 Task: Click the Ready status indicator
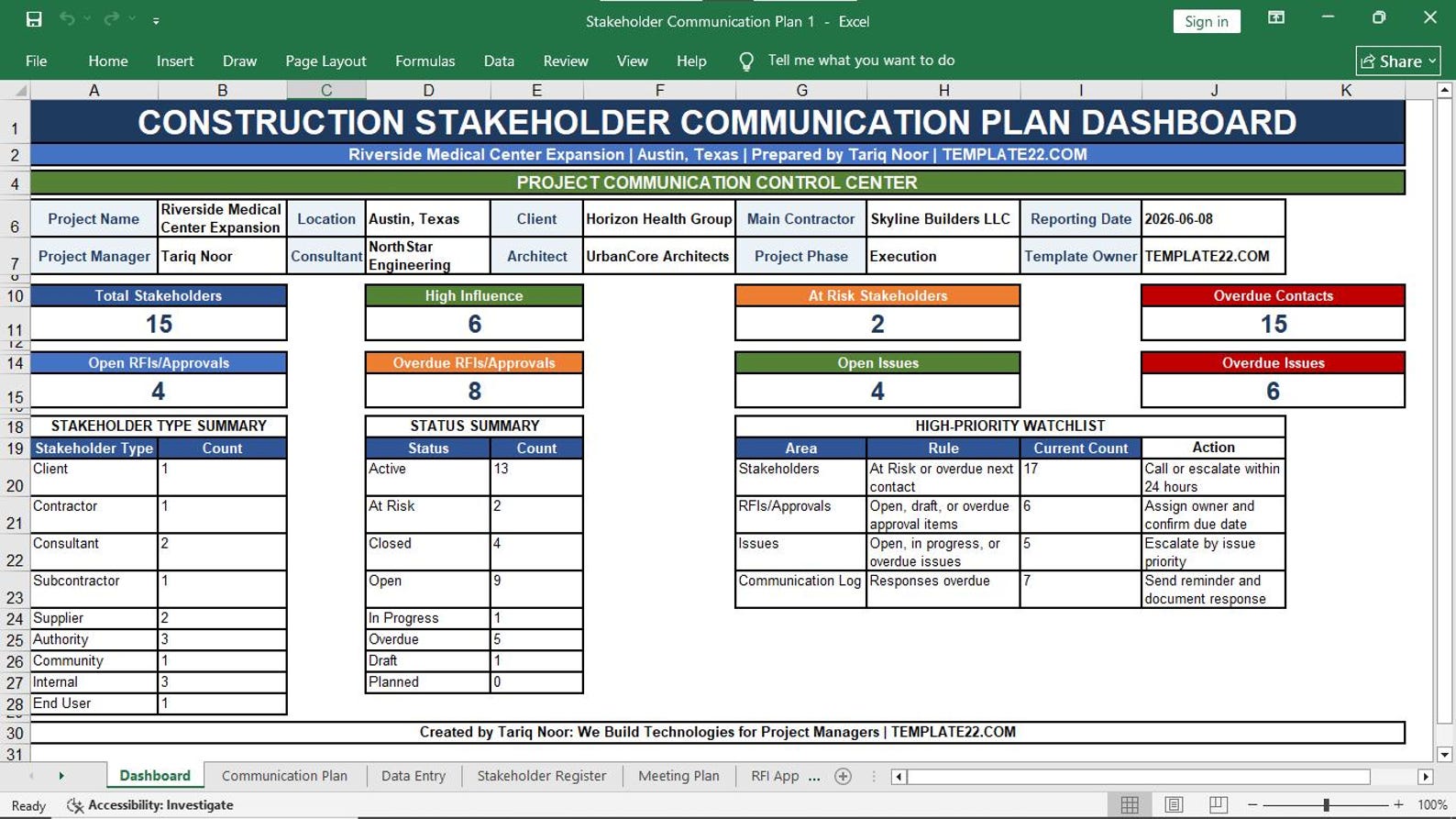point(28,805)
